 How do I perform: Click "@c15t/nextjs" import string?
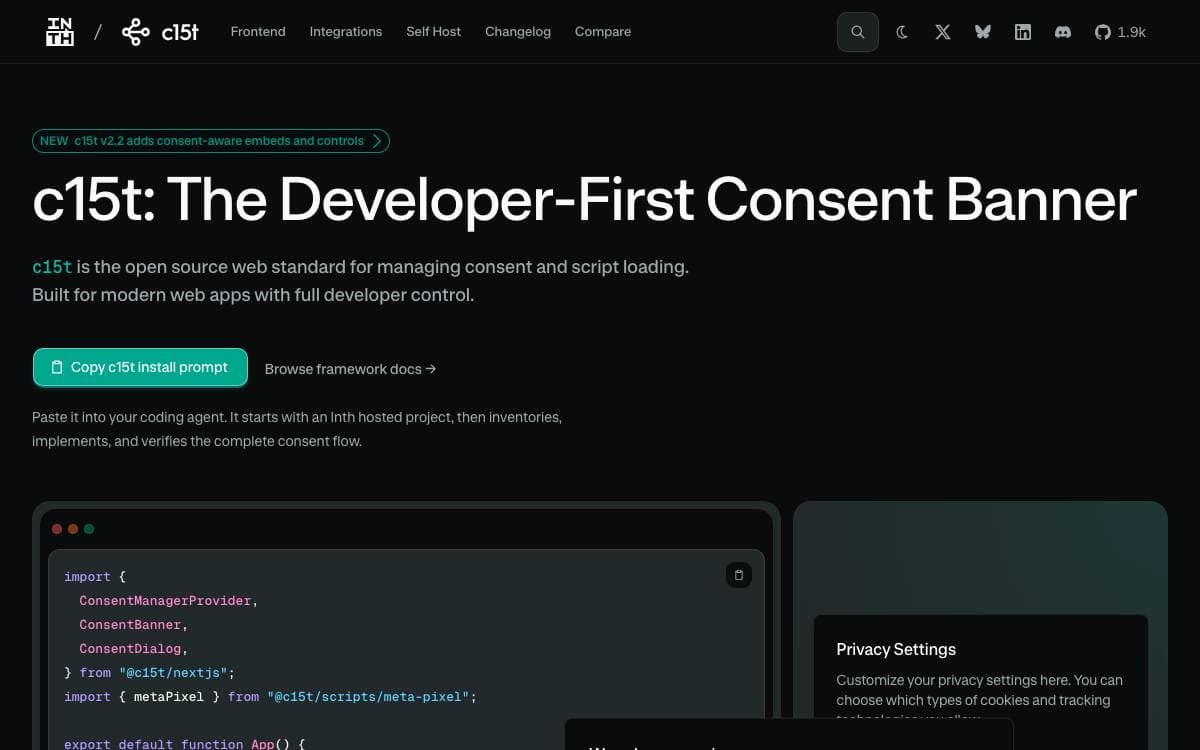point(173,673)
